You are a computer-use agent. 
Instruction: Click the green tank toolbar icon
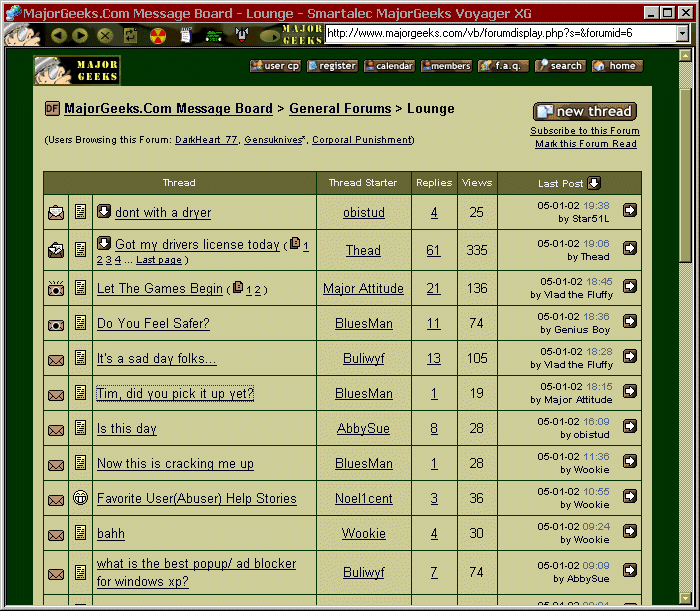[x=213, y=36]
